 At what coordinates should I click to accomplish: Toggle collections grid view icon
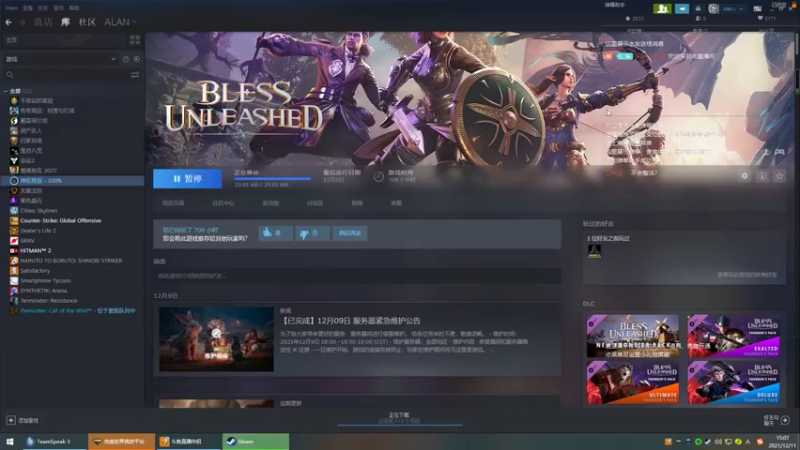point(135,40)
